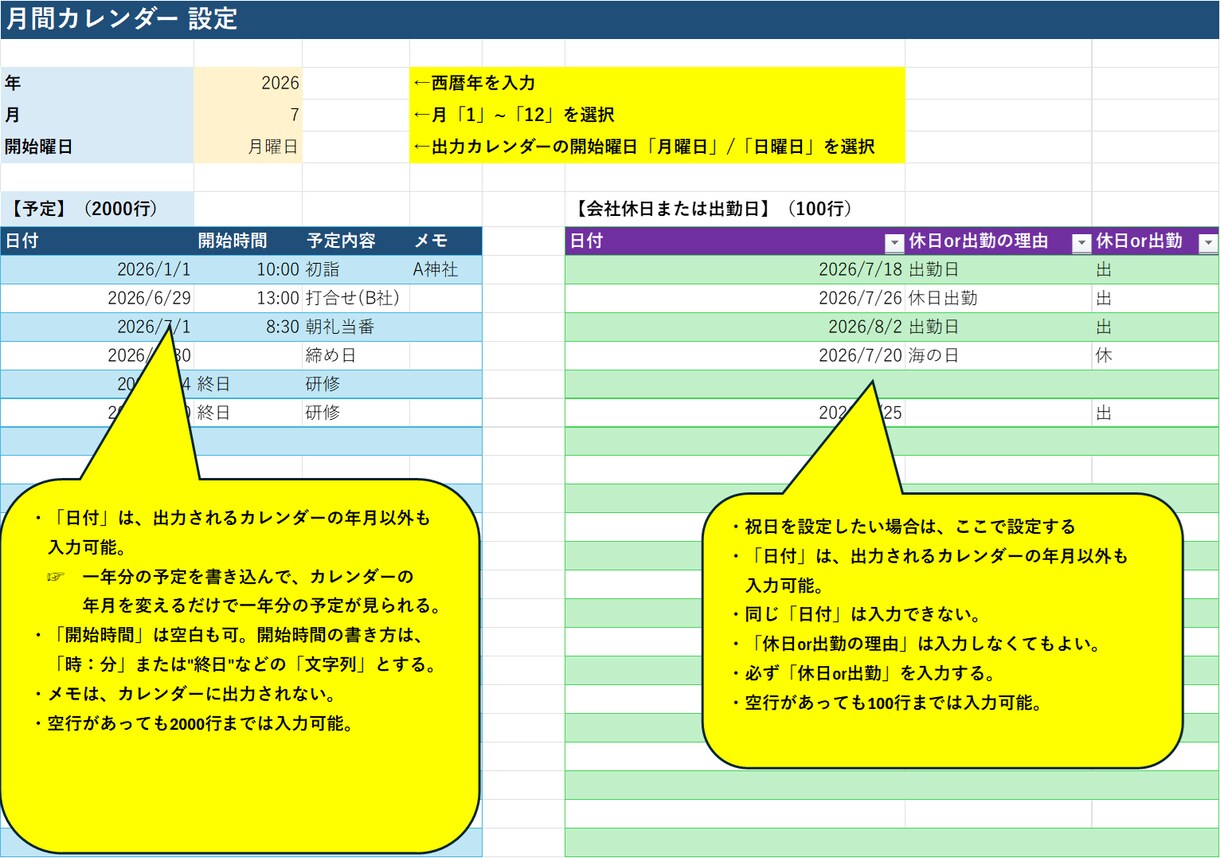The height and width of the screenshot is (858, 1220).
Task: Select the schedule date cell 2026/1/1
Action: tap(97, 269)
